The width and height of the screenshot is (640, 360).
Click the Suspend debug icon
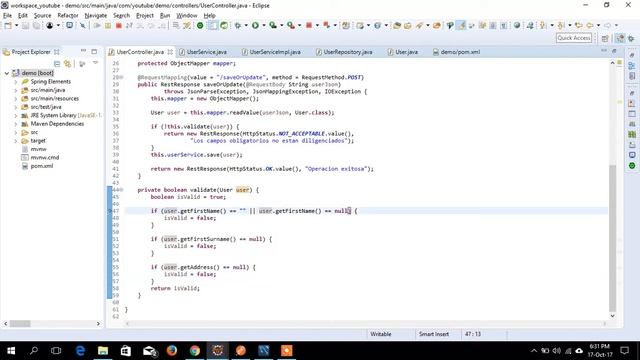coord(108,26)
